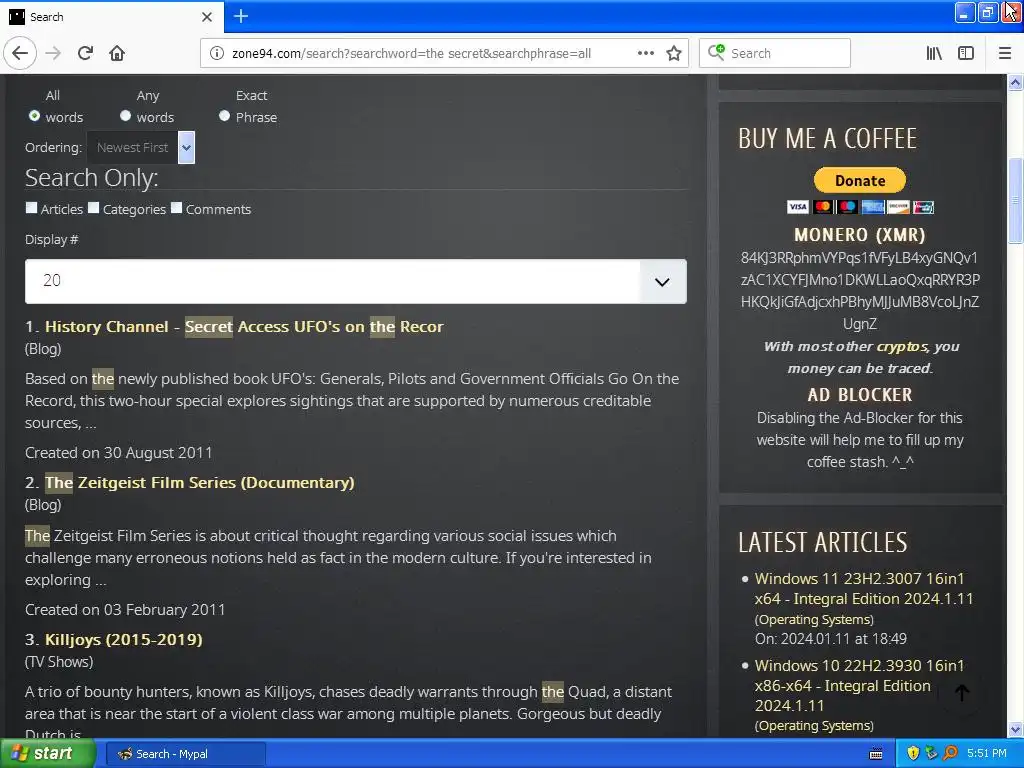Click the Created on 03 February 2011 text

pyautogui.click(x=125, y=609)
